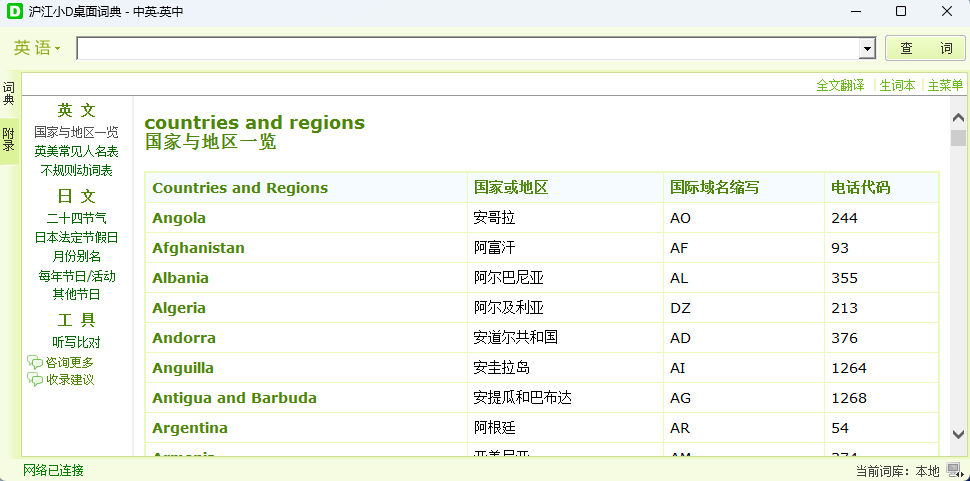This screenshot has width=970, height=481.
Task: Click the vertical scrollbar thumb
Action: [958, 138]
